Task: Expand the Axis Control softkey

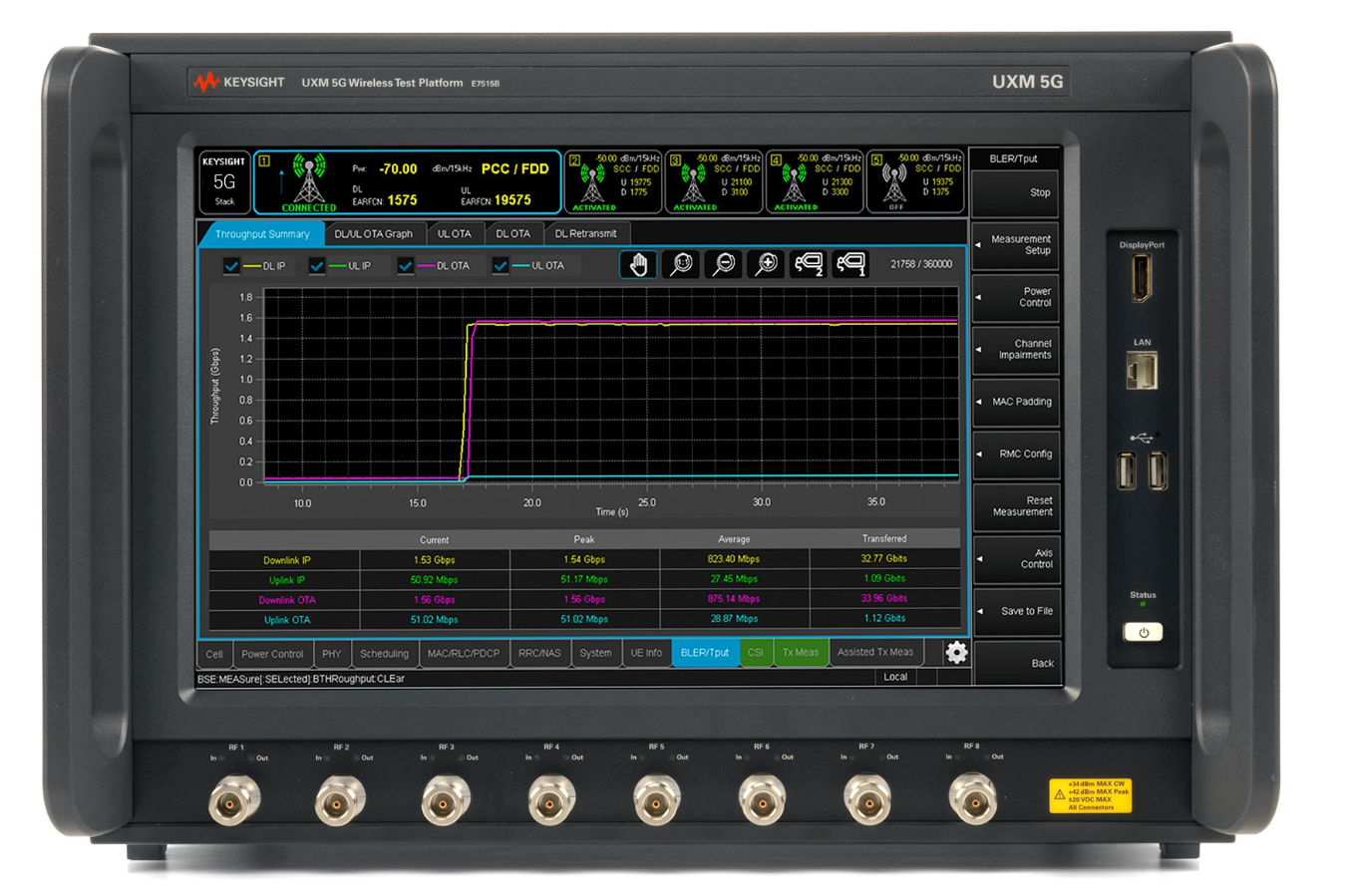Action: pos(1017,557)
